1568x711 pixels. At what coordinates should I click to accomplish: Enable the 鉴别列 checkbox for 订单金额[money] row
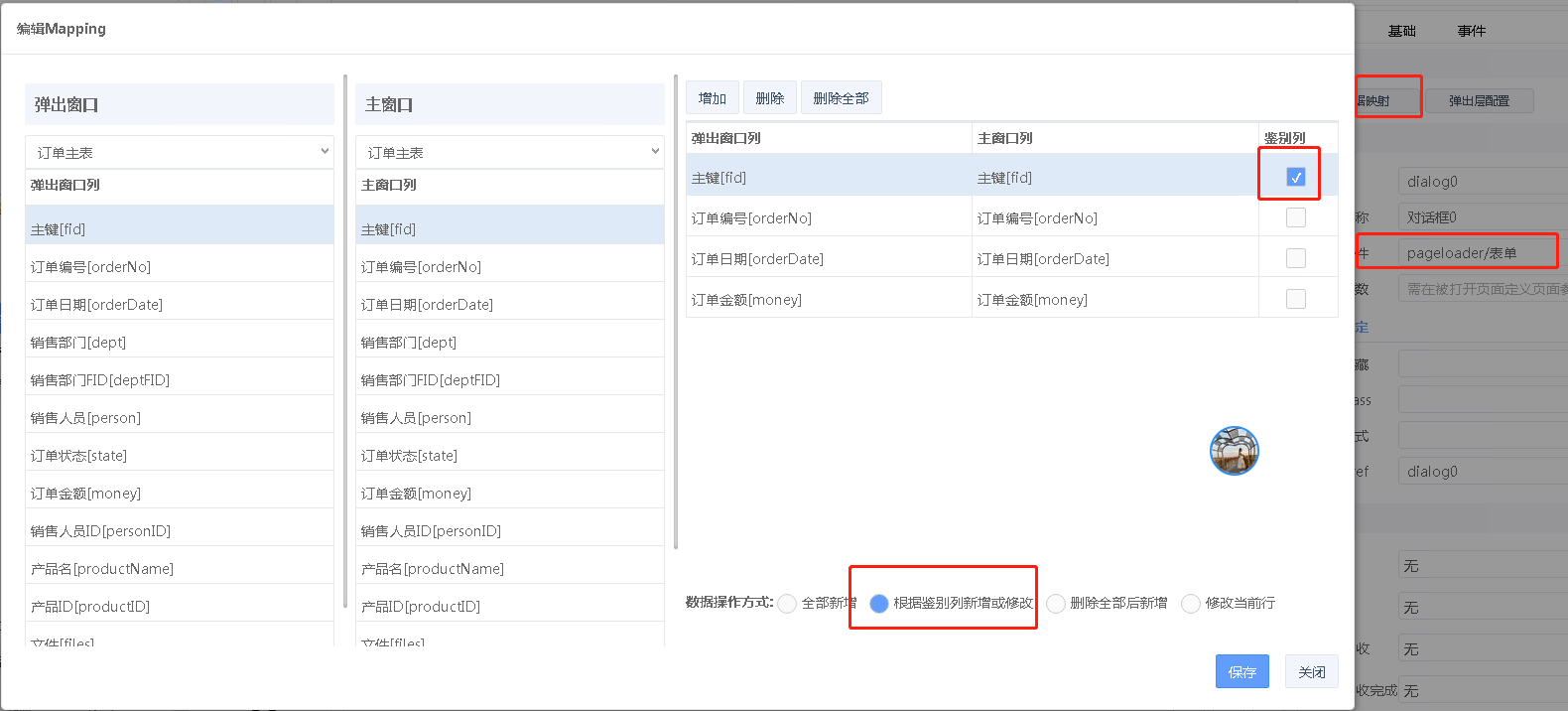pyautogui.click(x=1295, y=299)
